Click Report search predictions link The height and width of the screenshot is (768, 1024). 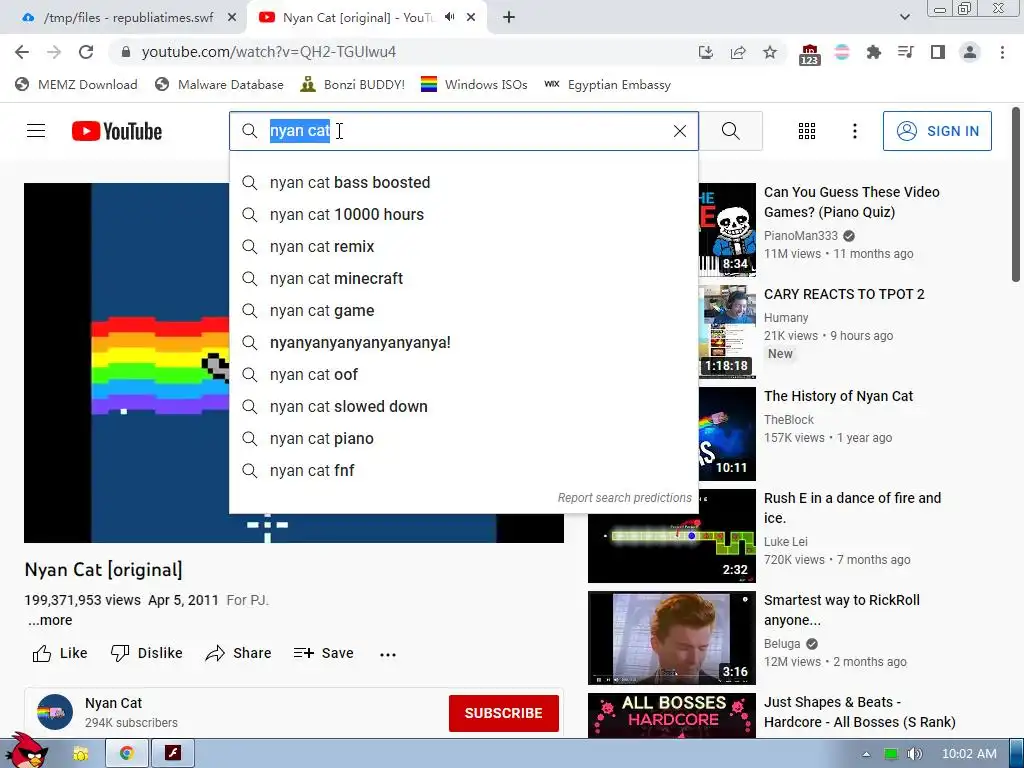(x=624, y=498)
